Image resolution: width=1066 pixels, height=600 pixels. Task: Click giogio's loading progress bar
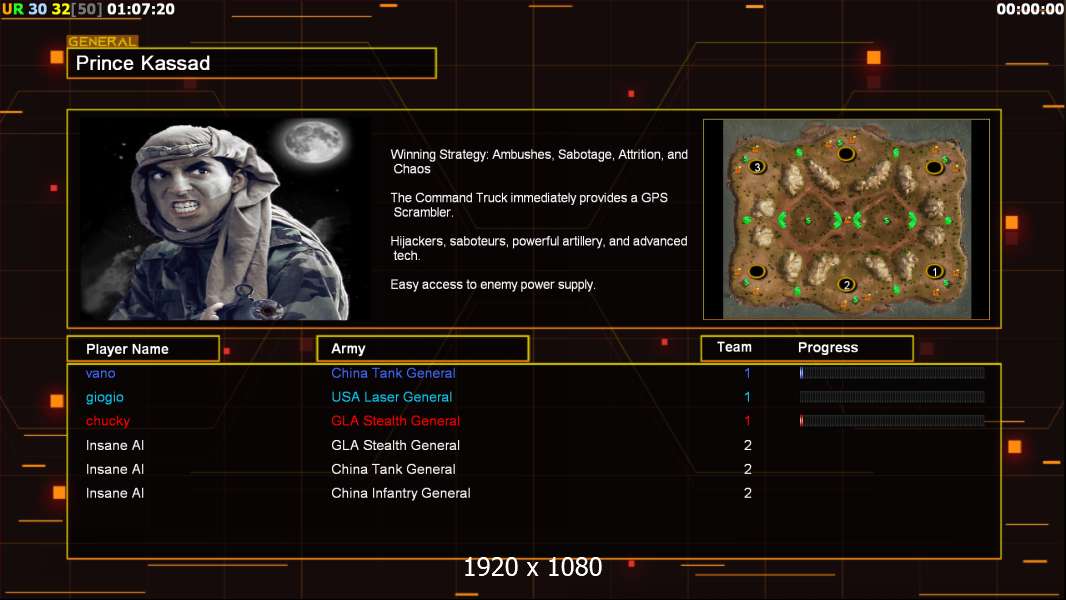tap(892, 397)
